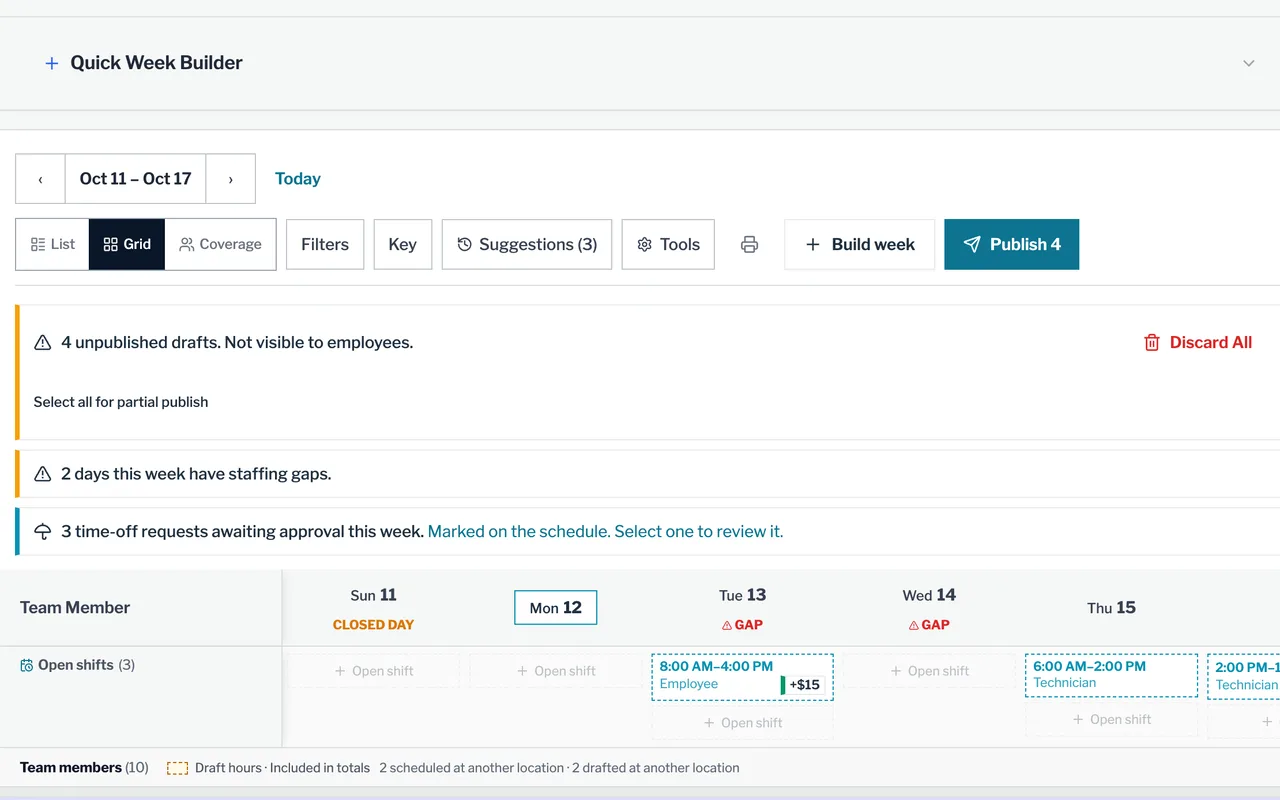
Task: Switch to Coverage view
Action: 220,244
